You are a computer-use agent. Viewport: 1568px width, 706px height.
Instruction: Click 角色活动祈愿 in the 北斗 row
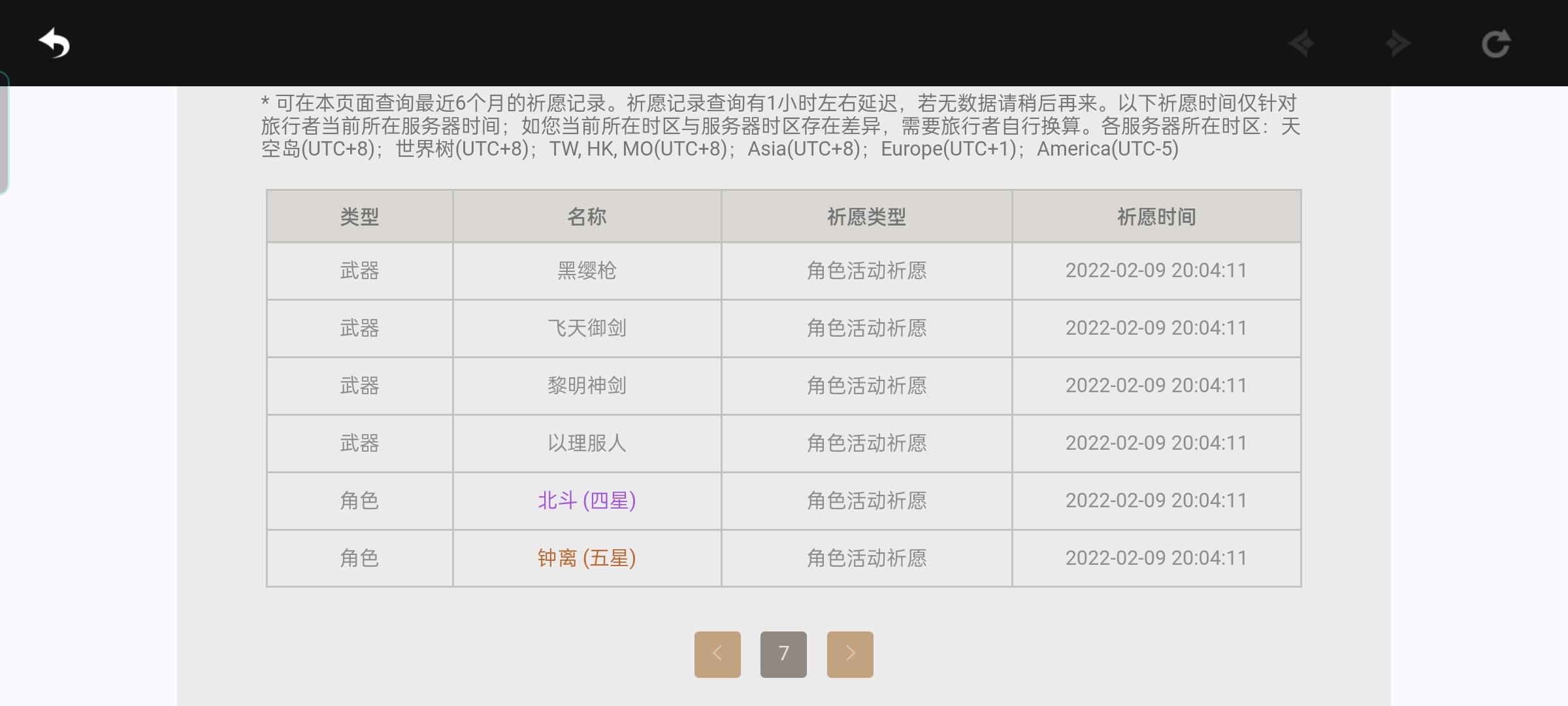coord(866,501)
